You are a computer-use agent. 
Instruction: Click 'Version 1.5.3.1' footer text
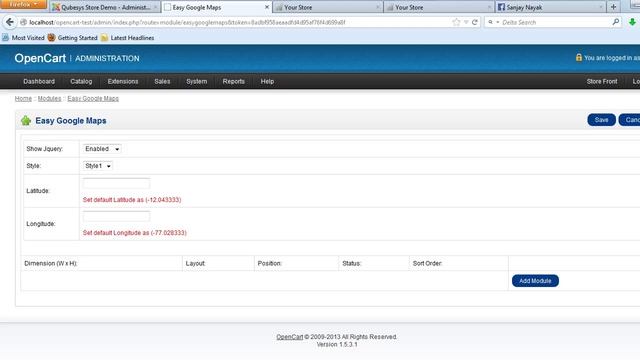(x=337, y=344)
